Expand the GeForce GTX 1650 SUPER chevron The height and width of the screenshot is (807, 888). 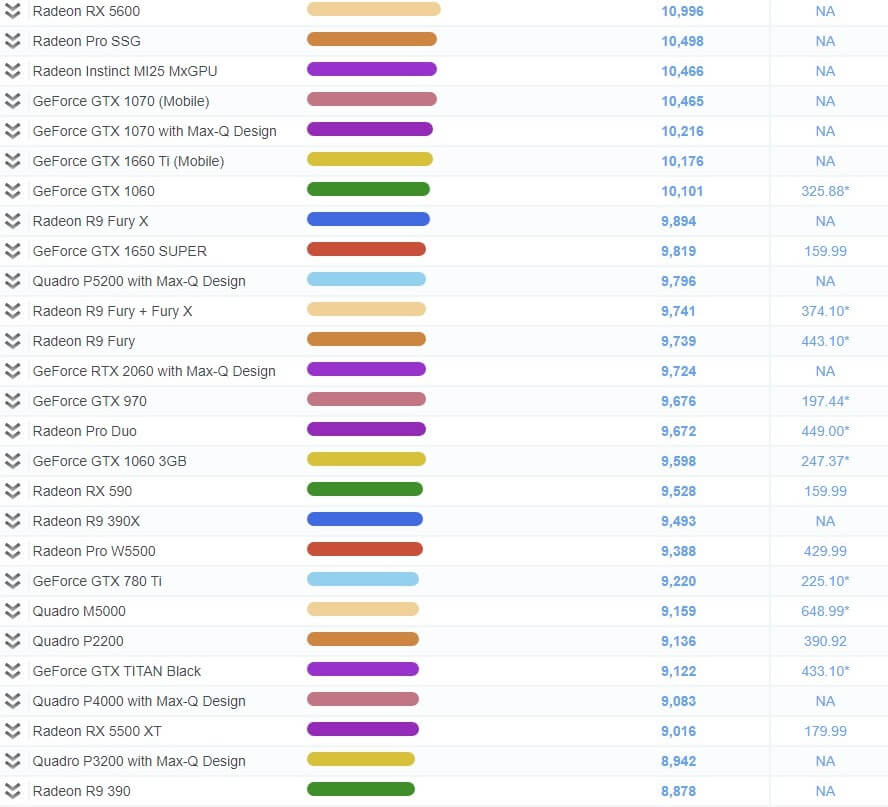click(12, 251)
